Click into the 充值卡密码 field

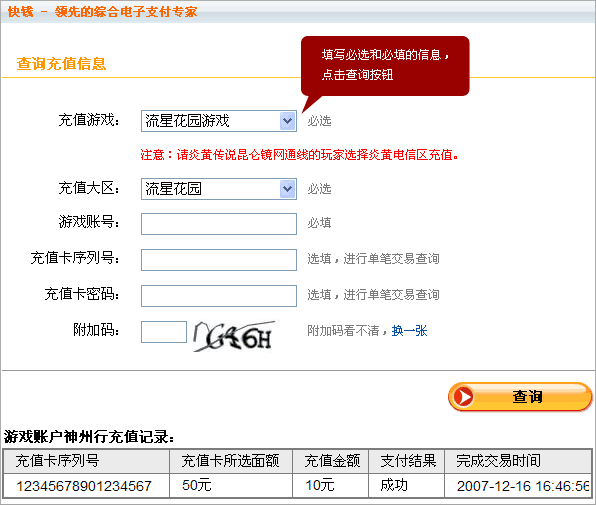(x=219, y=296)
